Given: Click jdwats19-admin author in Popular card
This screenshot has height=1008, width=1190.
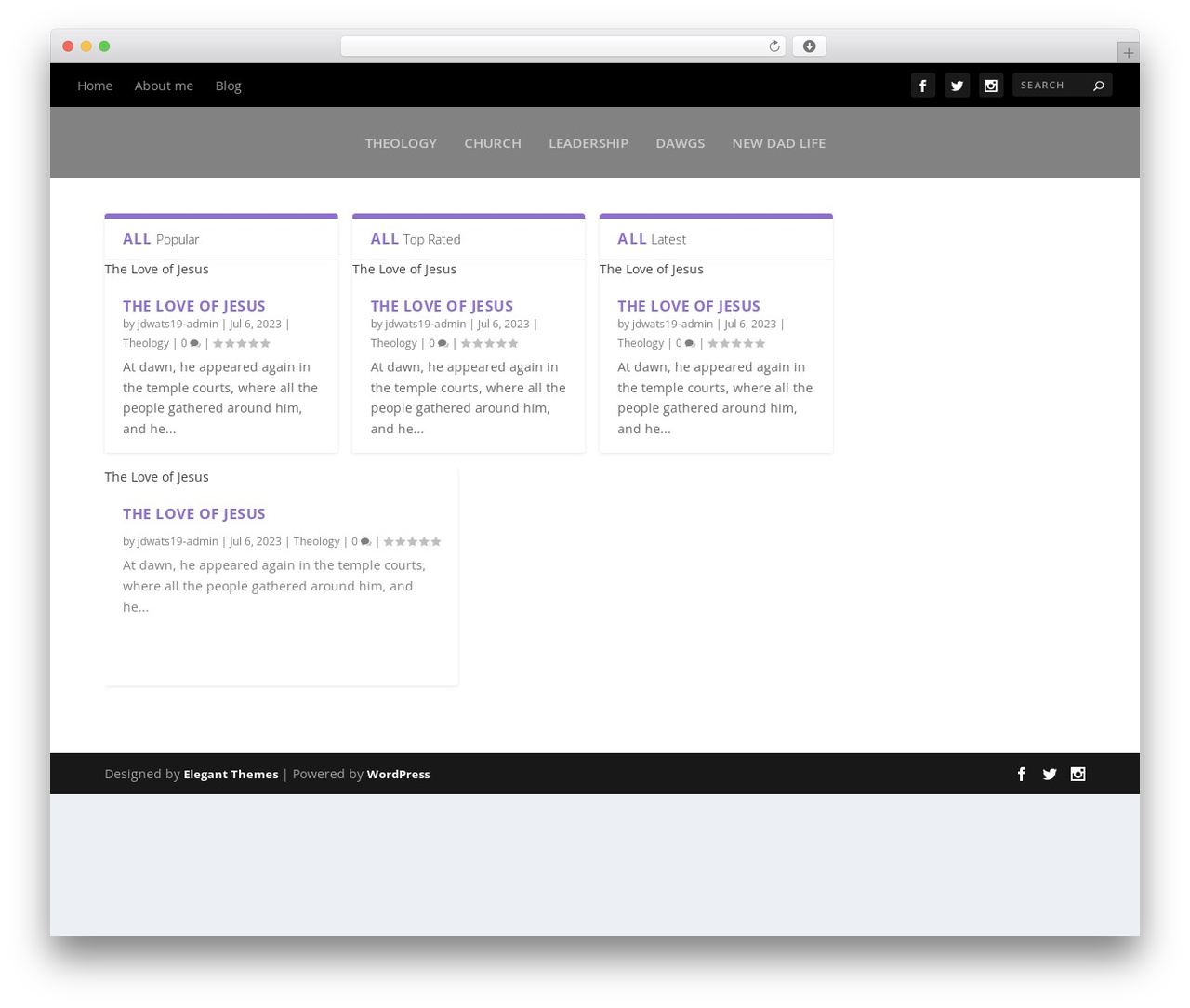Looking at the screenshot, I should click(x=178, y=325).
